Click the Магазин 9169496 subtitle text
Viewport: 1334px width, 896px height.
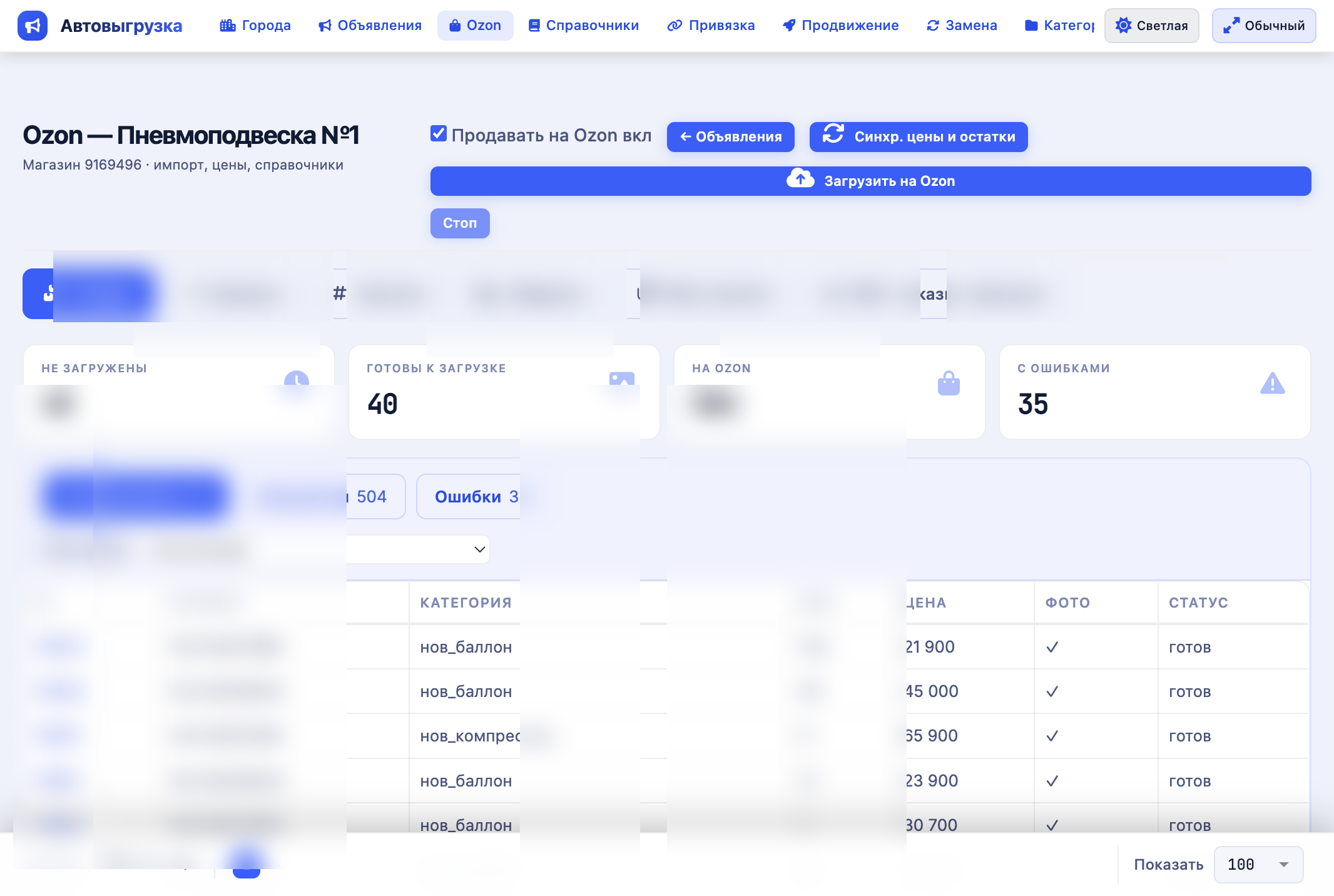click(183, 165)
